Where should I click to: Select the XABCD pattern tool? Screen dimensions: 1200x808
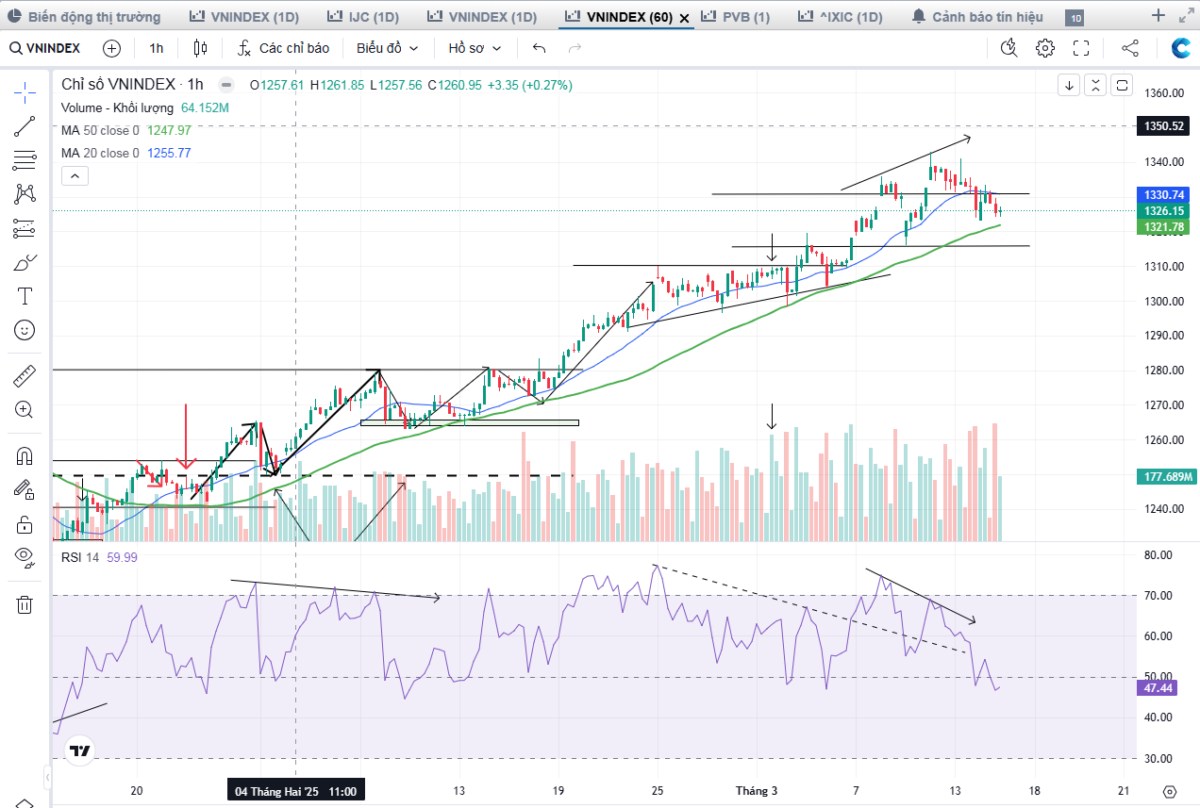click(25, 194)
